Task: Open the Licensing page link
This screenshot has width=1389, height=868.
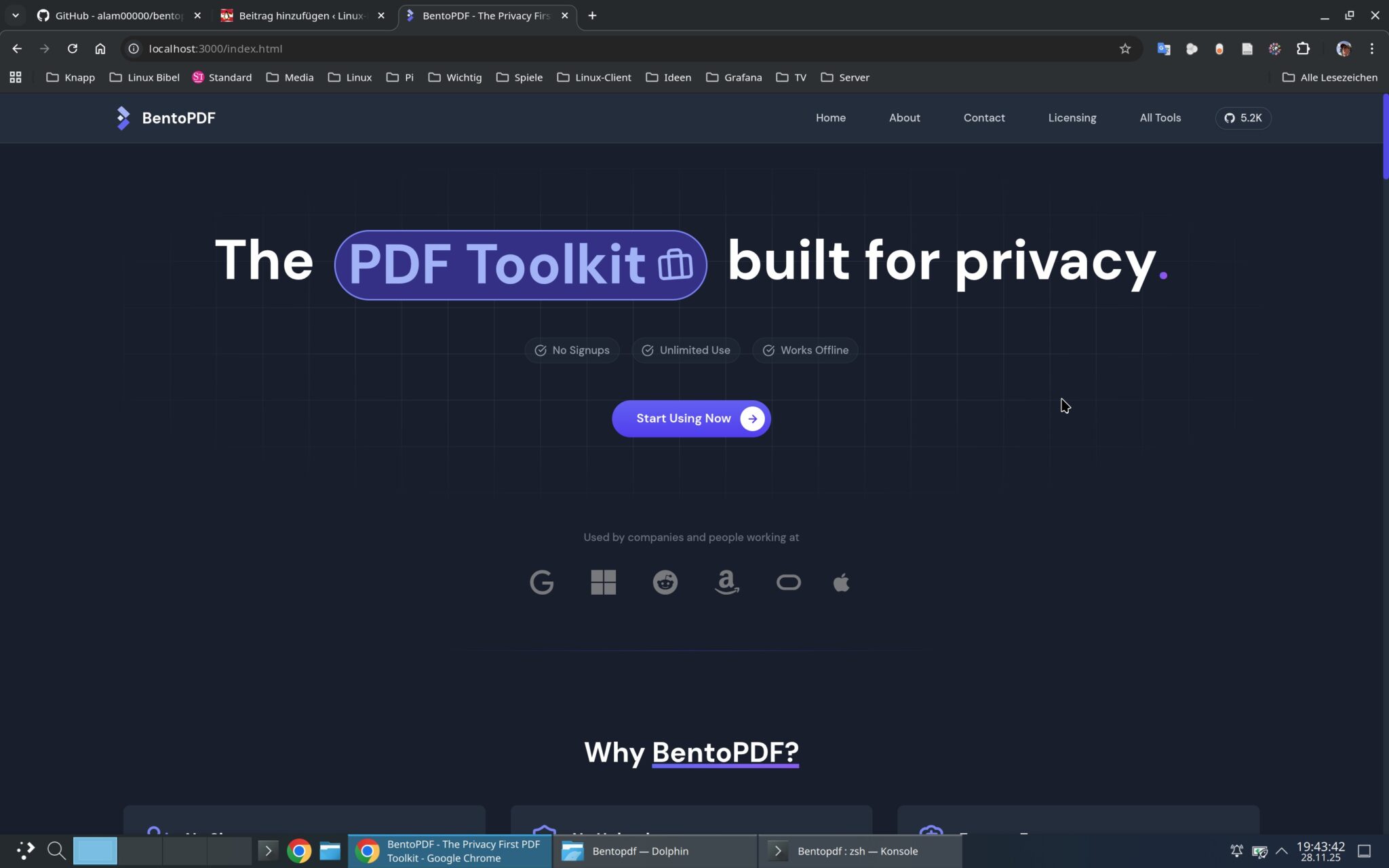Action: [1072, 117]
